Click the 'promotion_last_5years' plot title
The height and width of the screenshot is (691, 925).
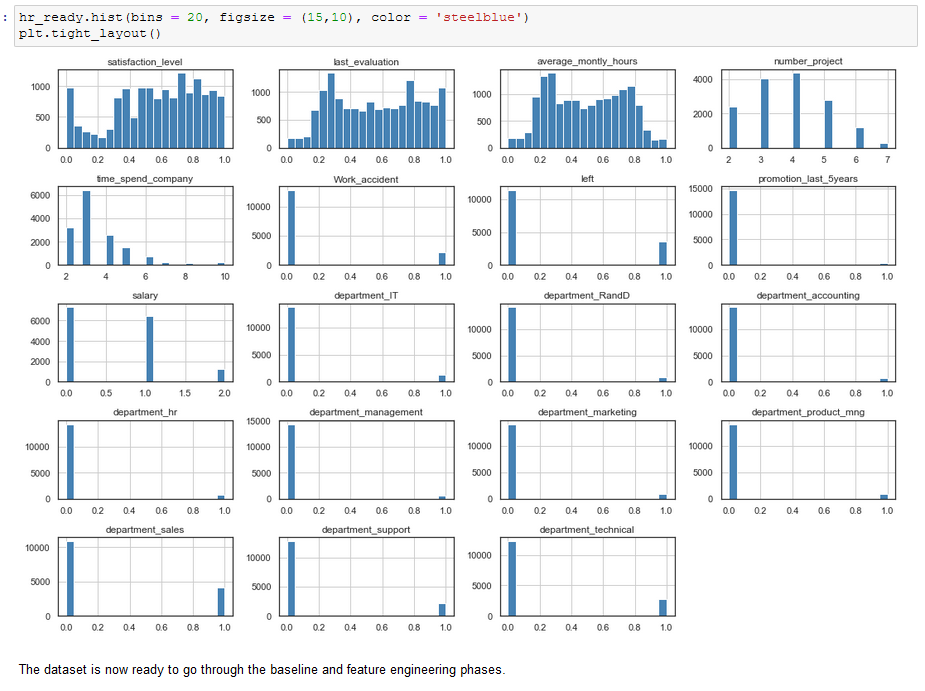tap(808, 179)
